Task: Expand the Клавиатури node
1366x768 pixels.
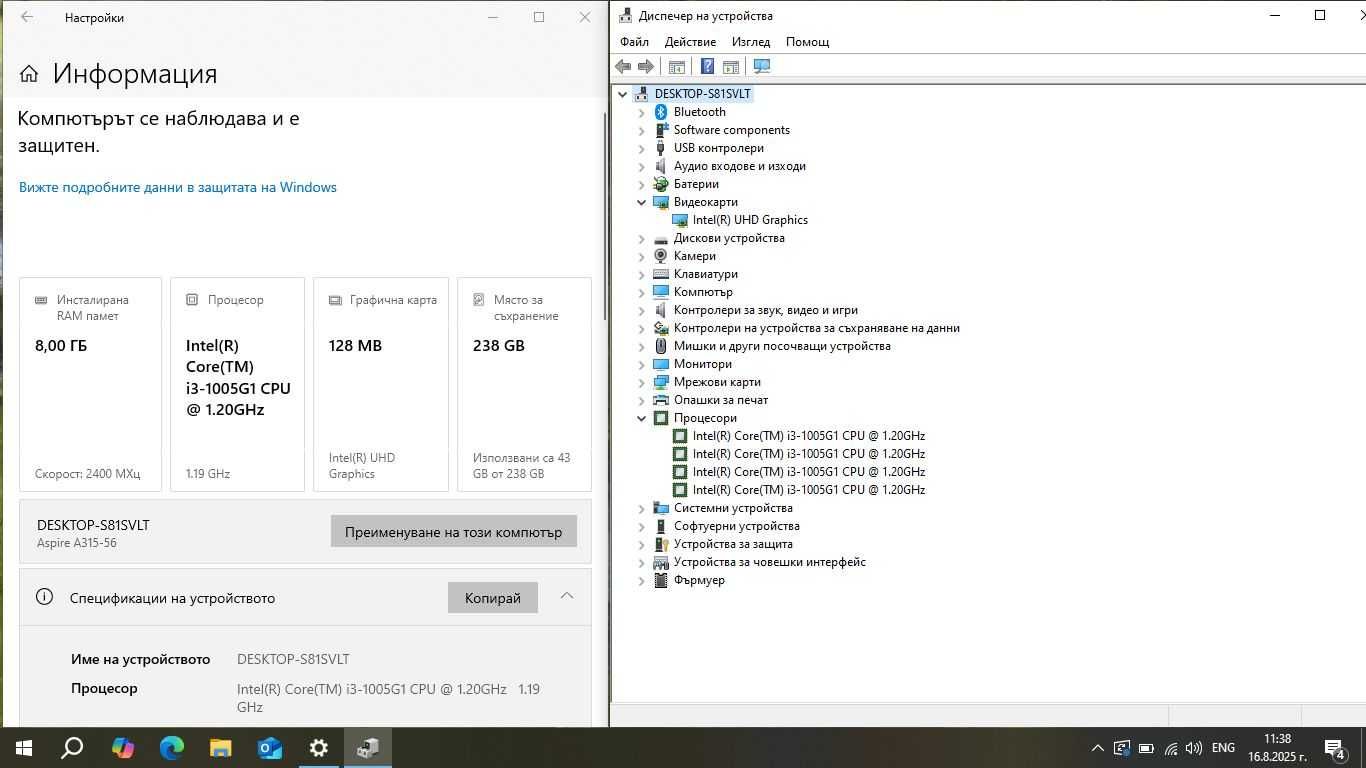Action: [x=642, y=274]
